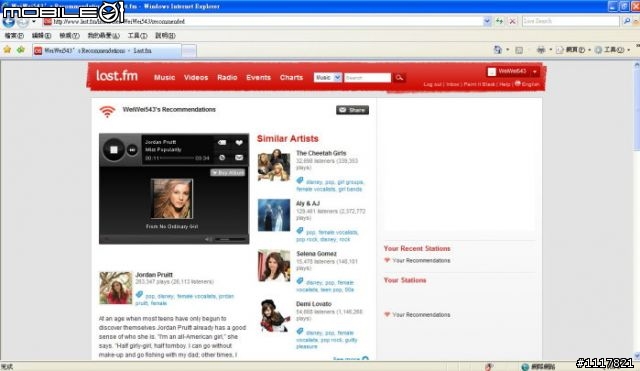Switch to the Paint it Black theme

pyautogui.click(x=479, y=84)
